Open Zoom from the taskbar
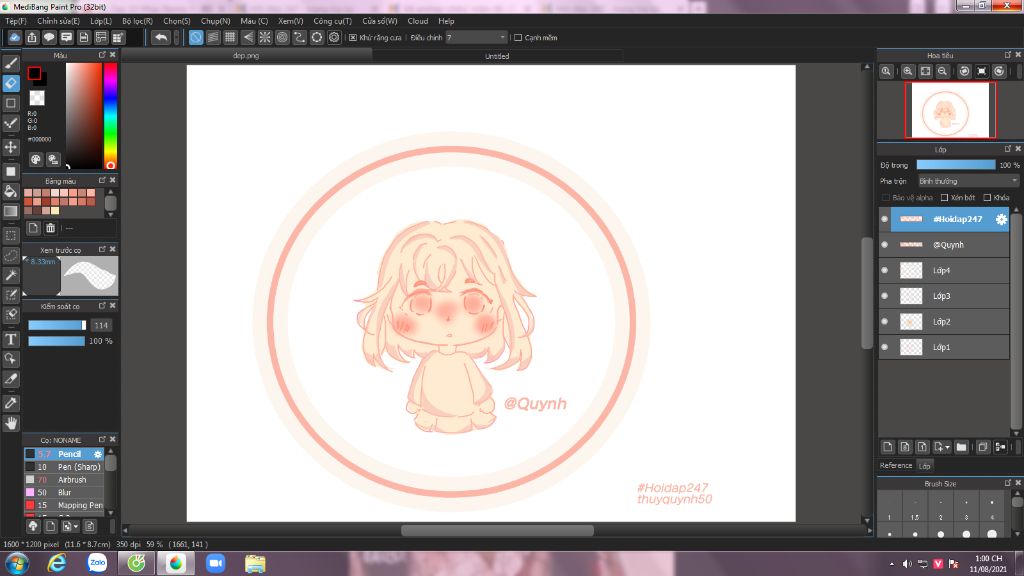Screen dimensions: 1024x576 [216, 562]
